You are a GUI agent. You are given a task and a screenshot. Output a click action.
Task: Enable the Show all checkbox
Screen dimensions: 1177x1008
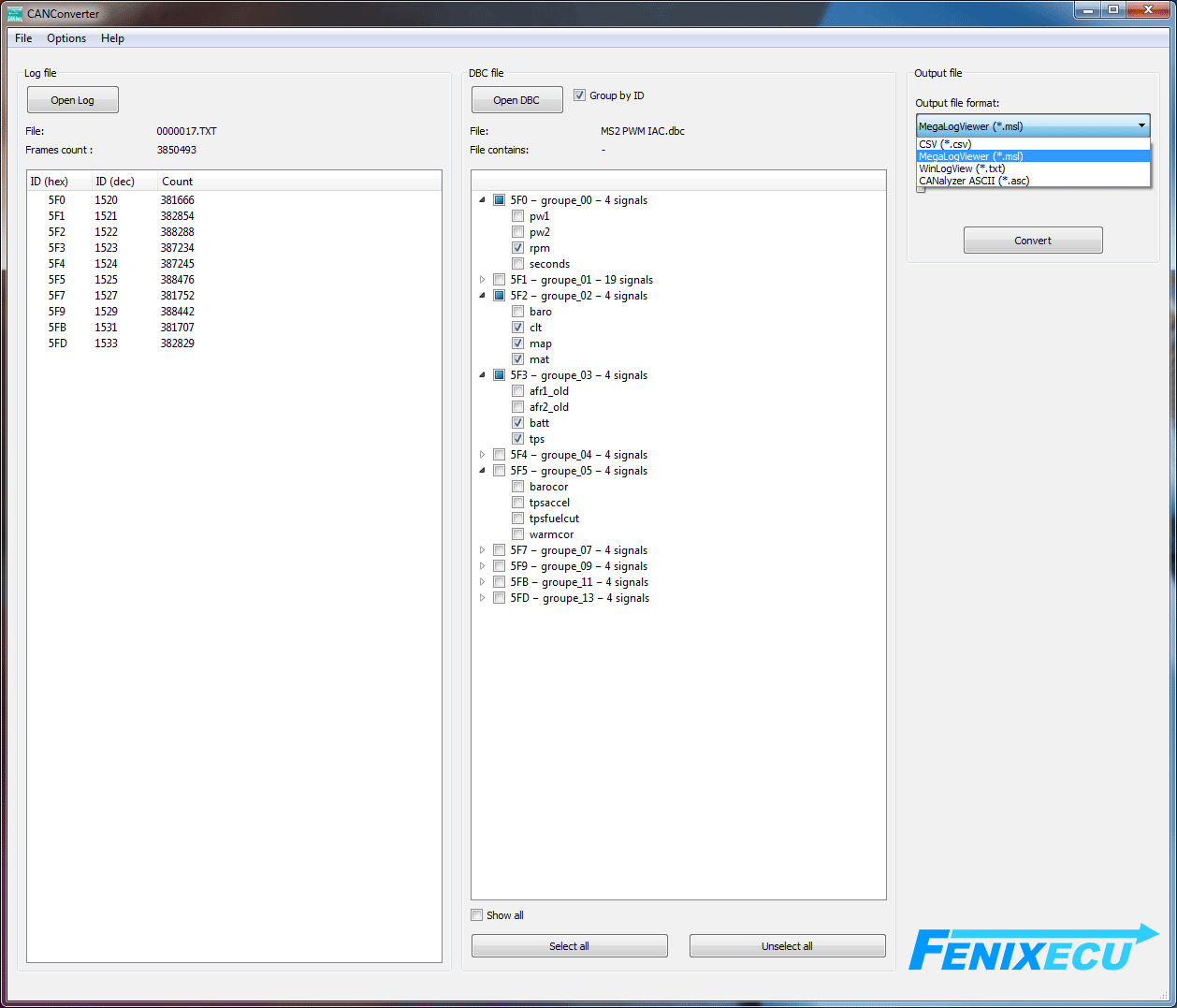pyautogui.click(x=477, y=915)
